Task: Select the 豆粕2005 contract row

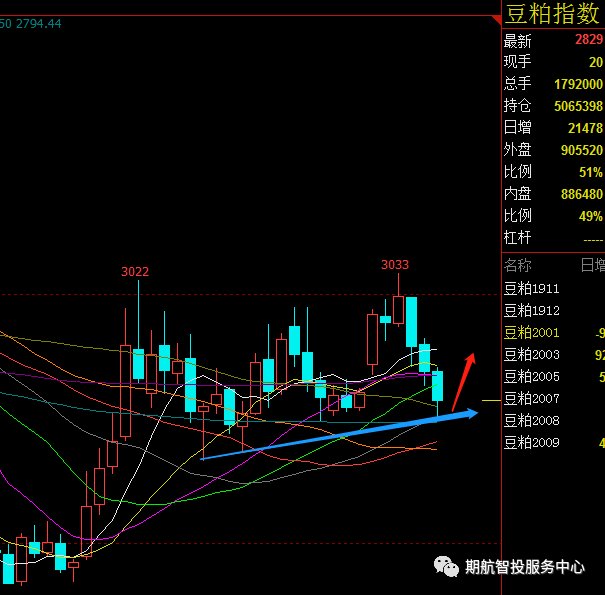Action: point(554,377)
